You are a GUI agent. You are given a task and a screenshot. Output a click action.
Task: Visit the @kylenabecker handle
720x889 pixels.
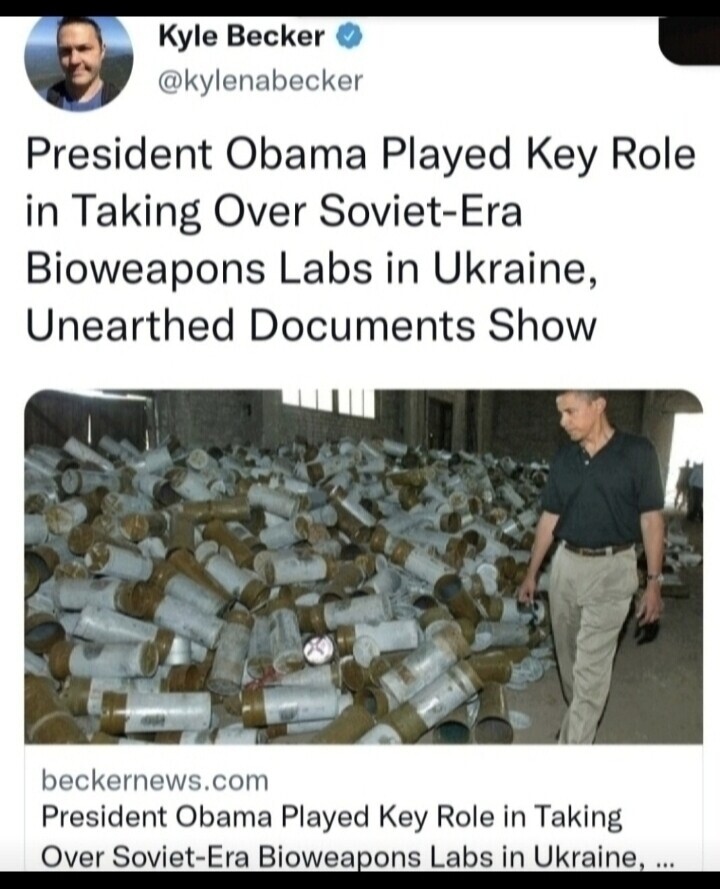coord(260,81)
